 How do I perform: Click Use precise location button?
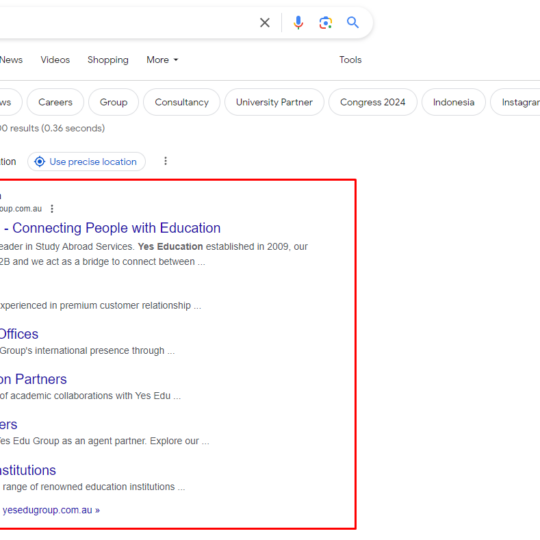86,162
